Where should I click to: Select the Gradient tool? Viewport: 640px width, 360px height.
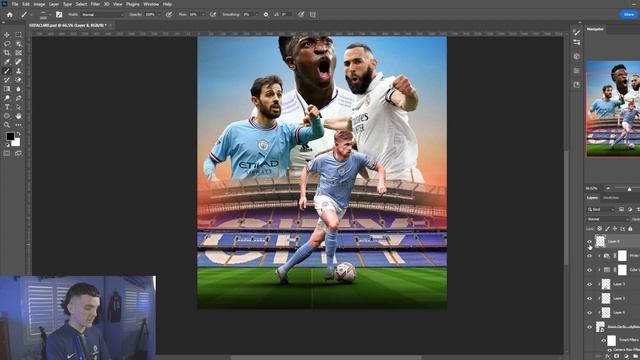pos(7,89)
